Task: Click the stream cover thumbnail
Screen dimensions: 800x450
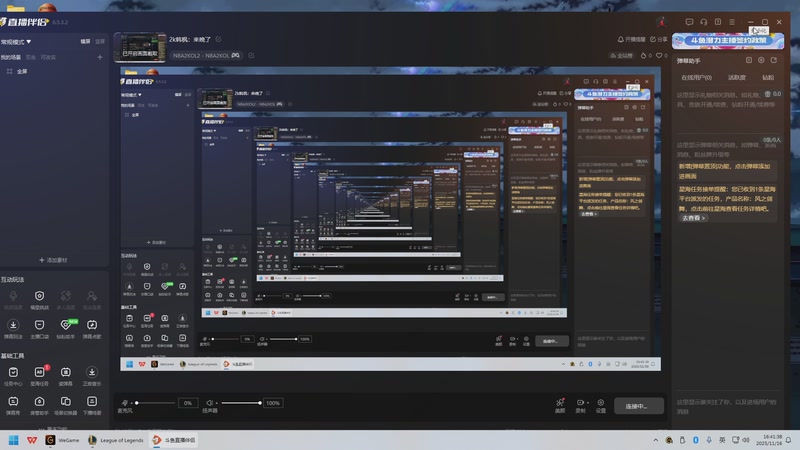Action: point(140,47)
